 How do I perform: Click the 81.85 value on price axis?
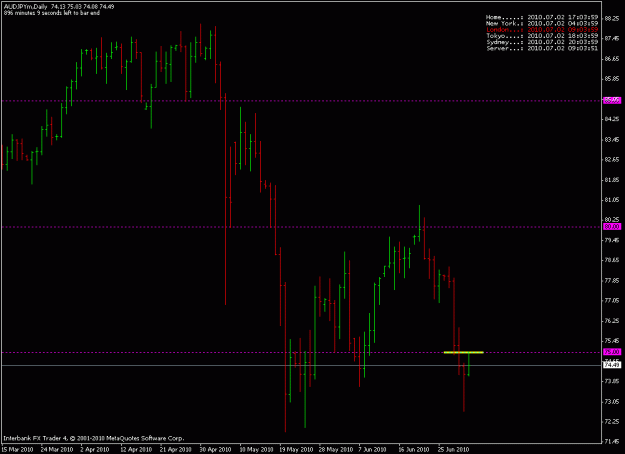(x=612, y=180)
